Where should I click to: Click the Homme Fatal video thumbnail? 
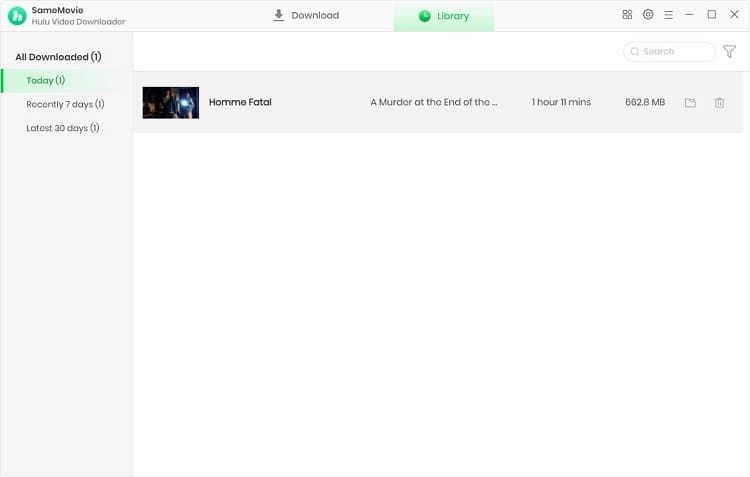click(171, 102)
